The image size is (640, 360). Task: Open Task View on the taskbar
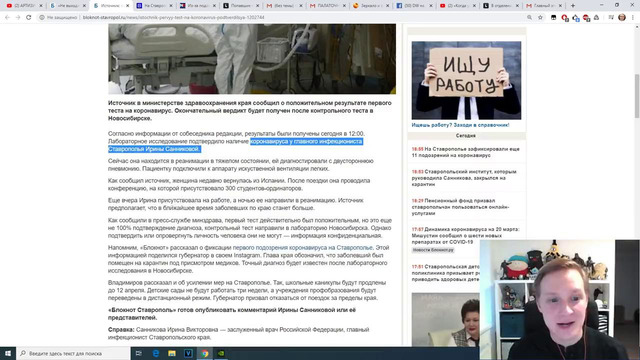click(x=139, y=353)
